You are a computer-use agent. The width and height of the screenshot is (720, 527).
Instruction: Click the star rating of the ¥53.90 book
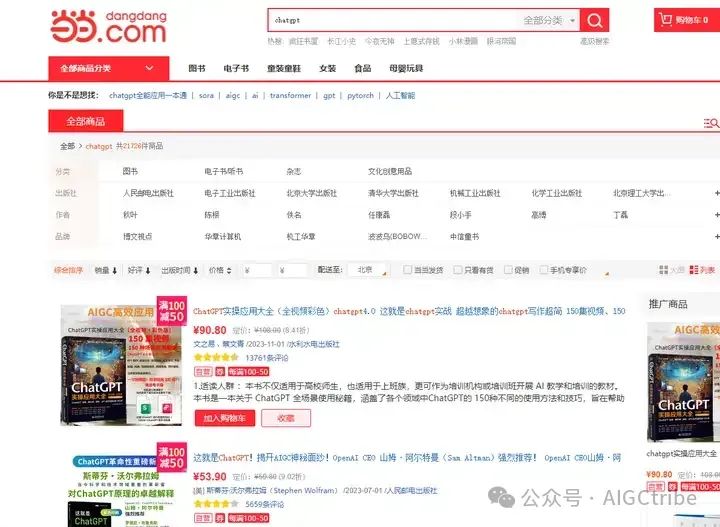[x=216, y=504]
